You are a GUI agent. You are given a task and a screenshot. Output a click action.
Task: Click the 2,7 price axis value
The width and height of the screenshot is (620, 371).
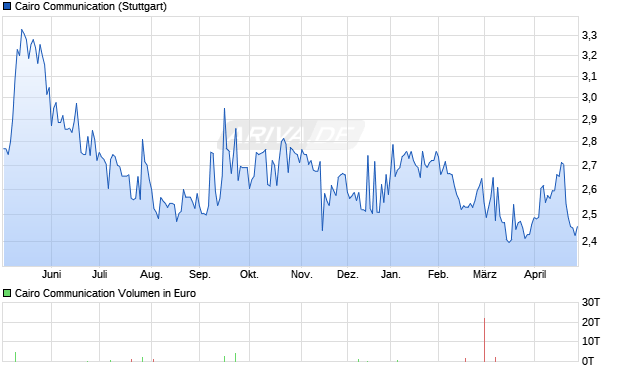(589, 165)
